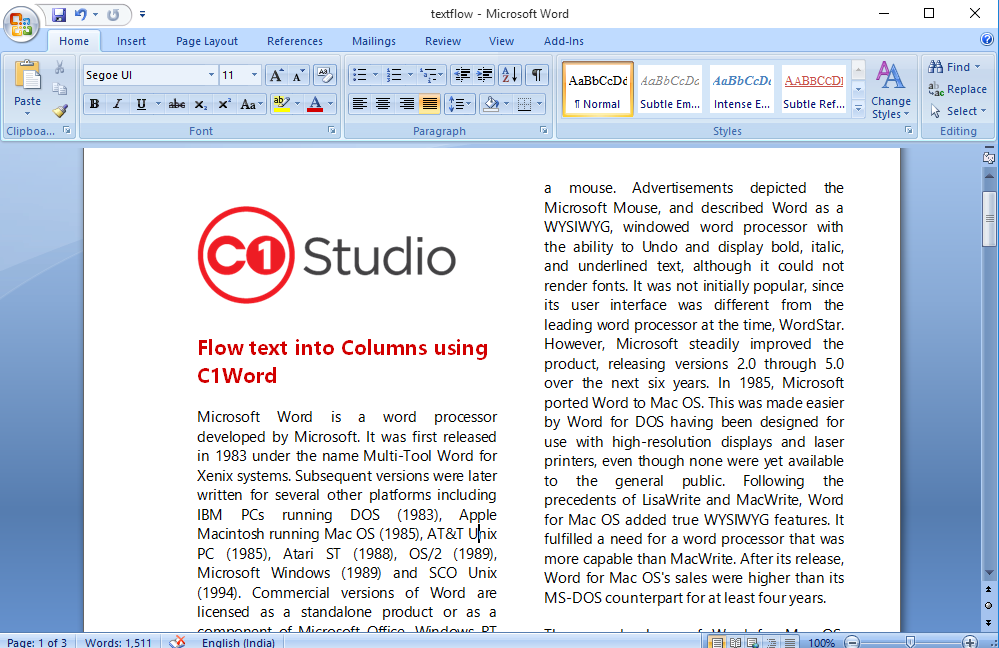Sort the selected text alphabetically

pos(510,75)
